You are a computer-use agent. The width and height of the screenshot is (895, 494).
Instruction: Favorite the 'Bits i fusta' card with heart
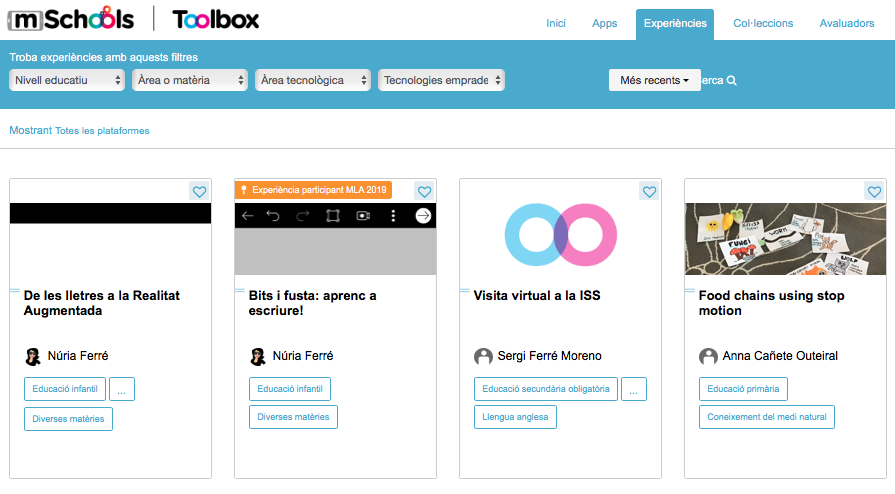[x=424, y=192]
